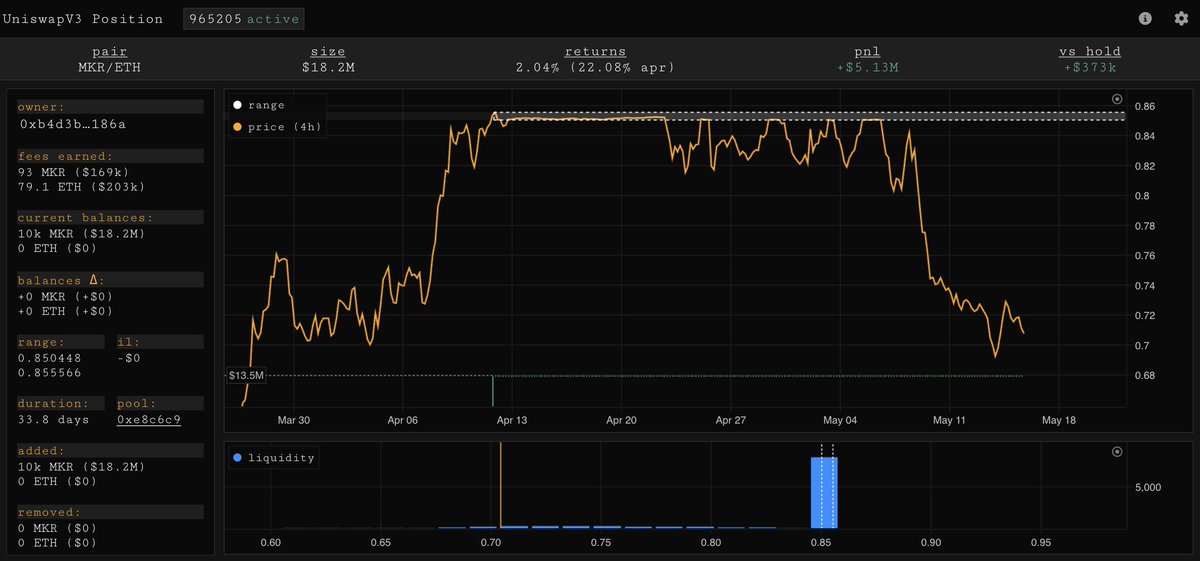
Task: Click the $13.5M marker on price chart
Action: coord(246,375)
